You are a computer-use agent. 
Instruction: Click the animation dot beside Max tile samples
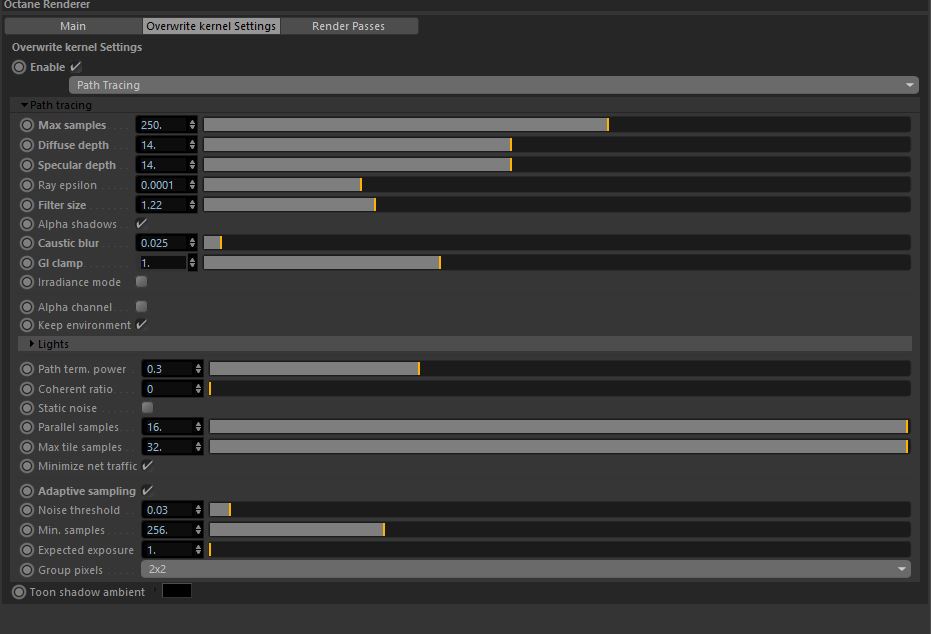[27, 447]
